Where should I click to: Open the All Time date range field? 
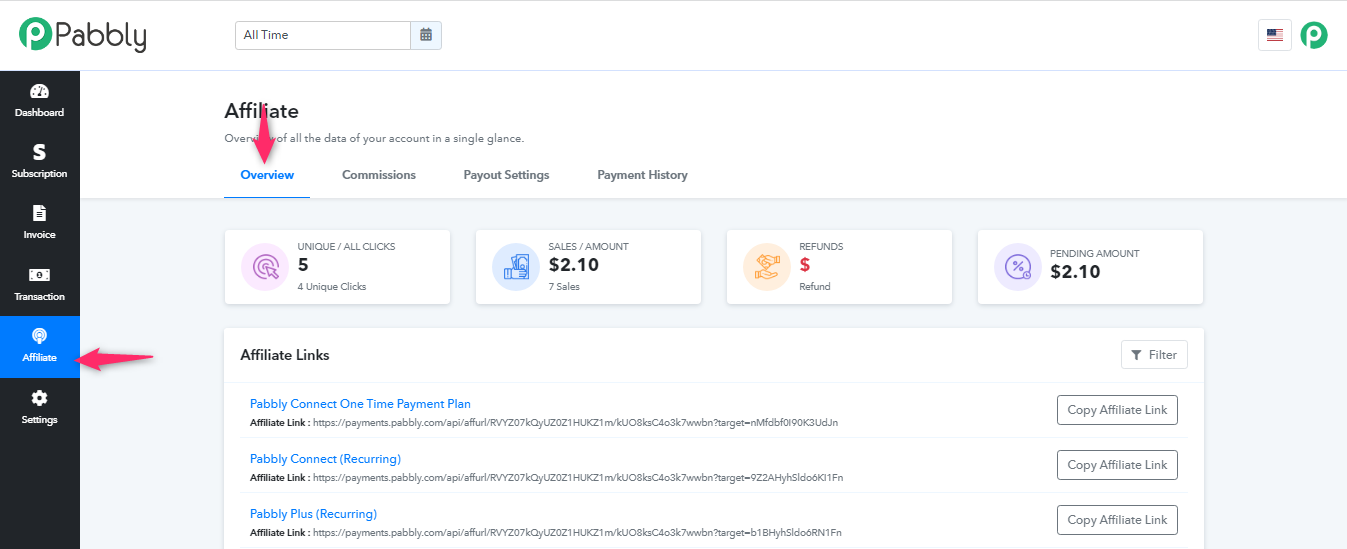323,35
